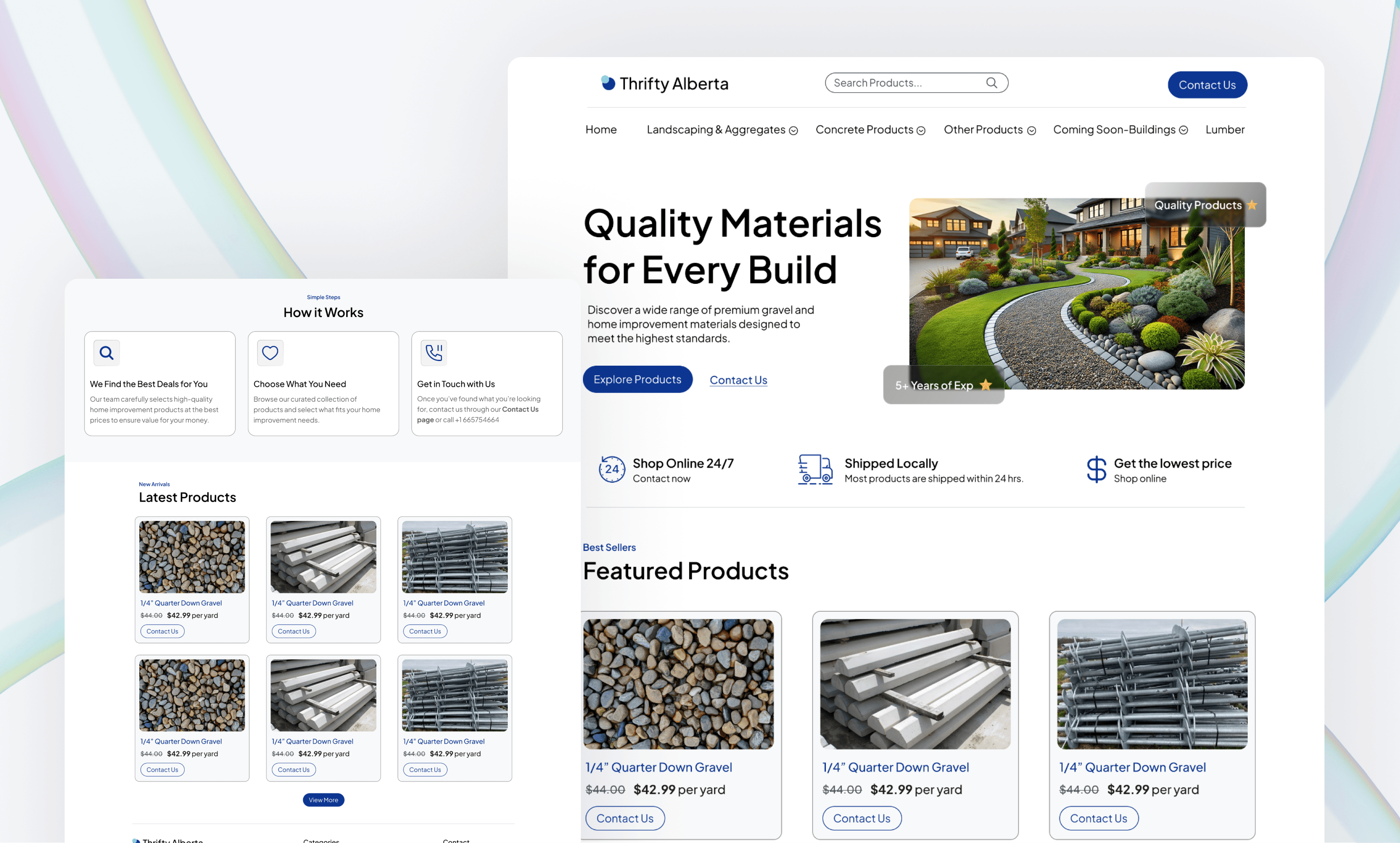Screen dimensions: 1400x843
Task: Click the New Arrivals label
Action: pos(154,484)
